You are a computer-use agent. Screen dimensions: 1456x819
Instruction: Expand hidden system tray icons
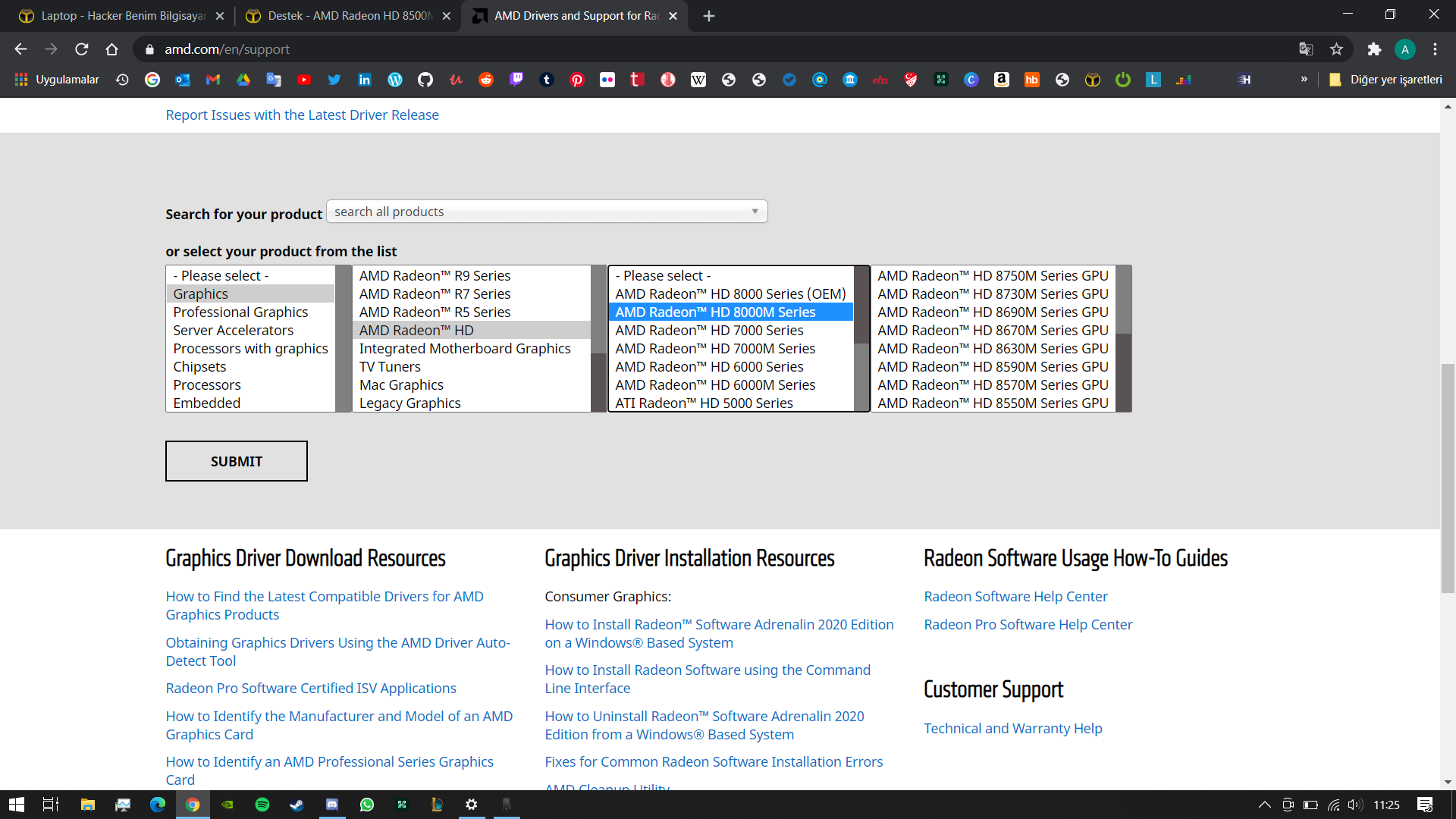point(1264,805)
